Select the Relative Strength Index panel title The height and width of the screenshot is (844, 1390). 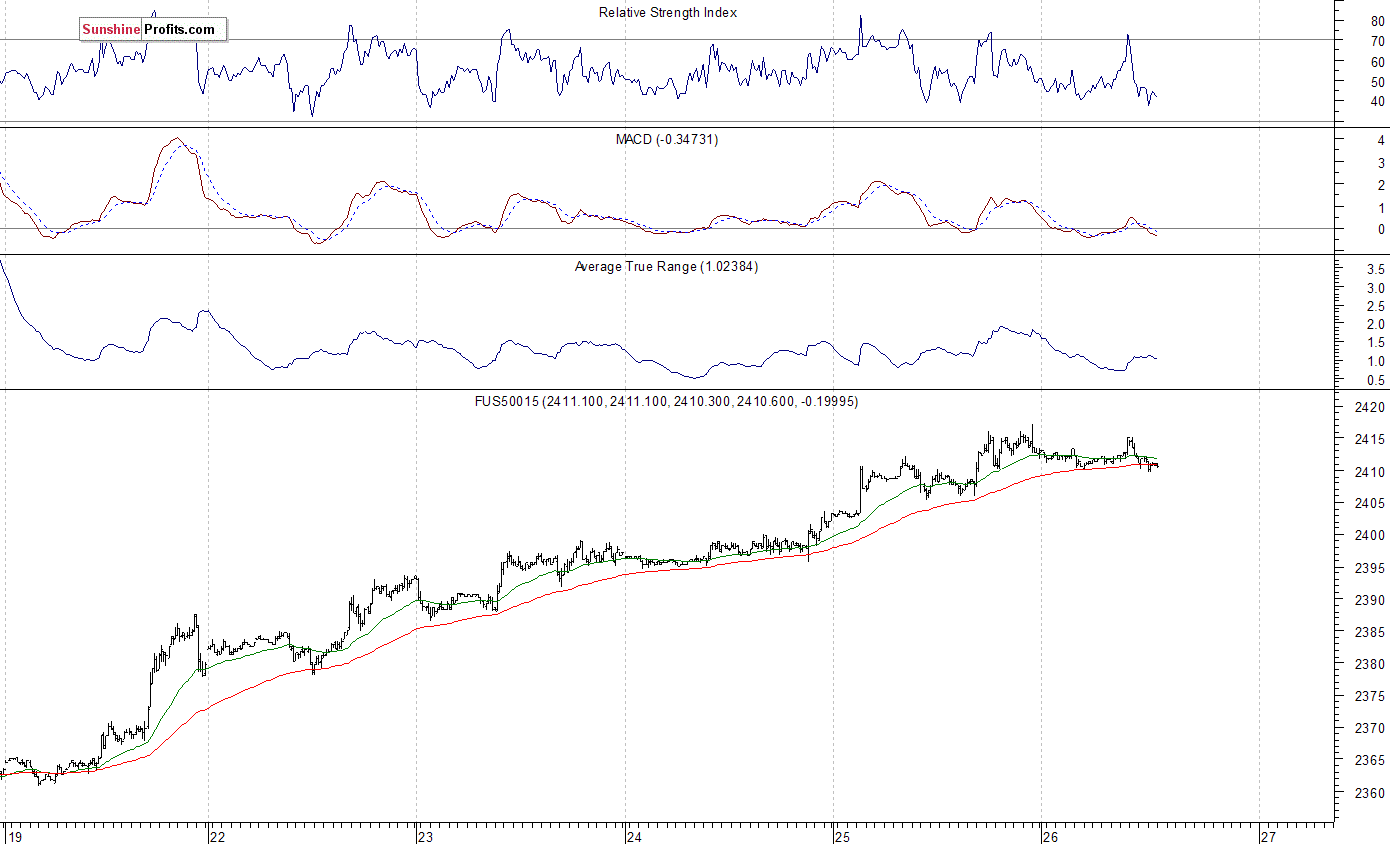click(668, 13)
